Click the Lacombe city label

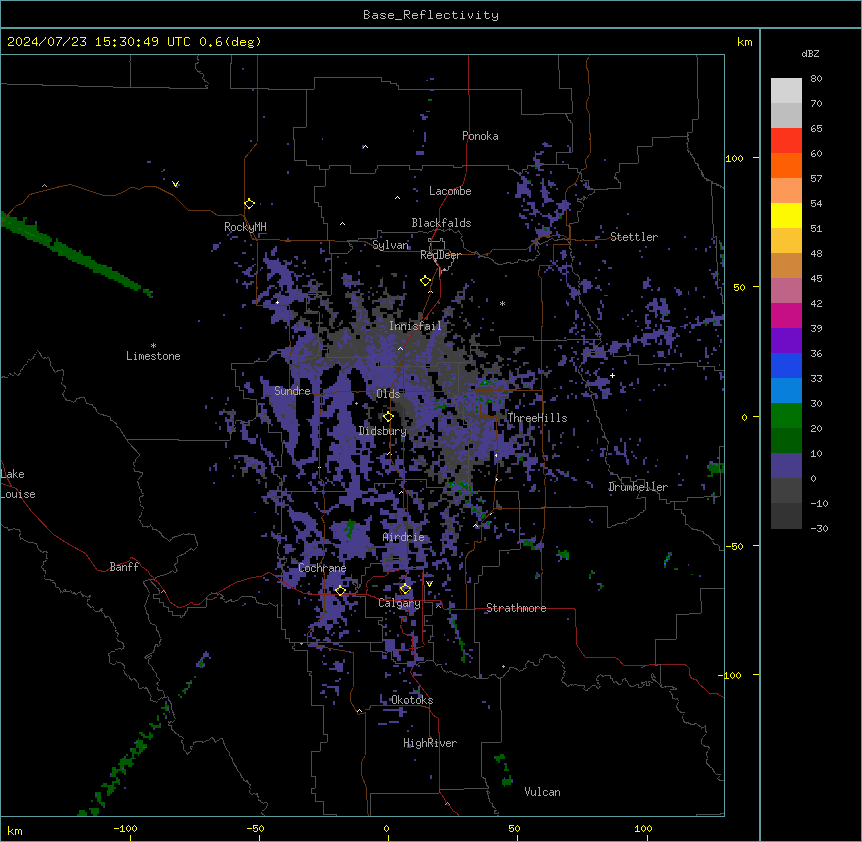[450, 191]
